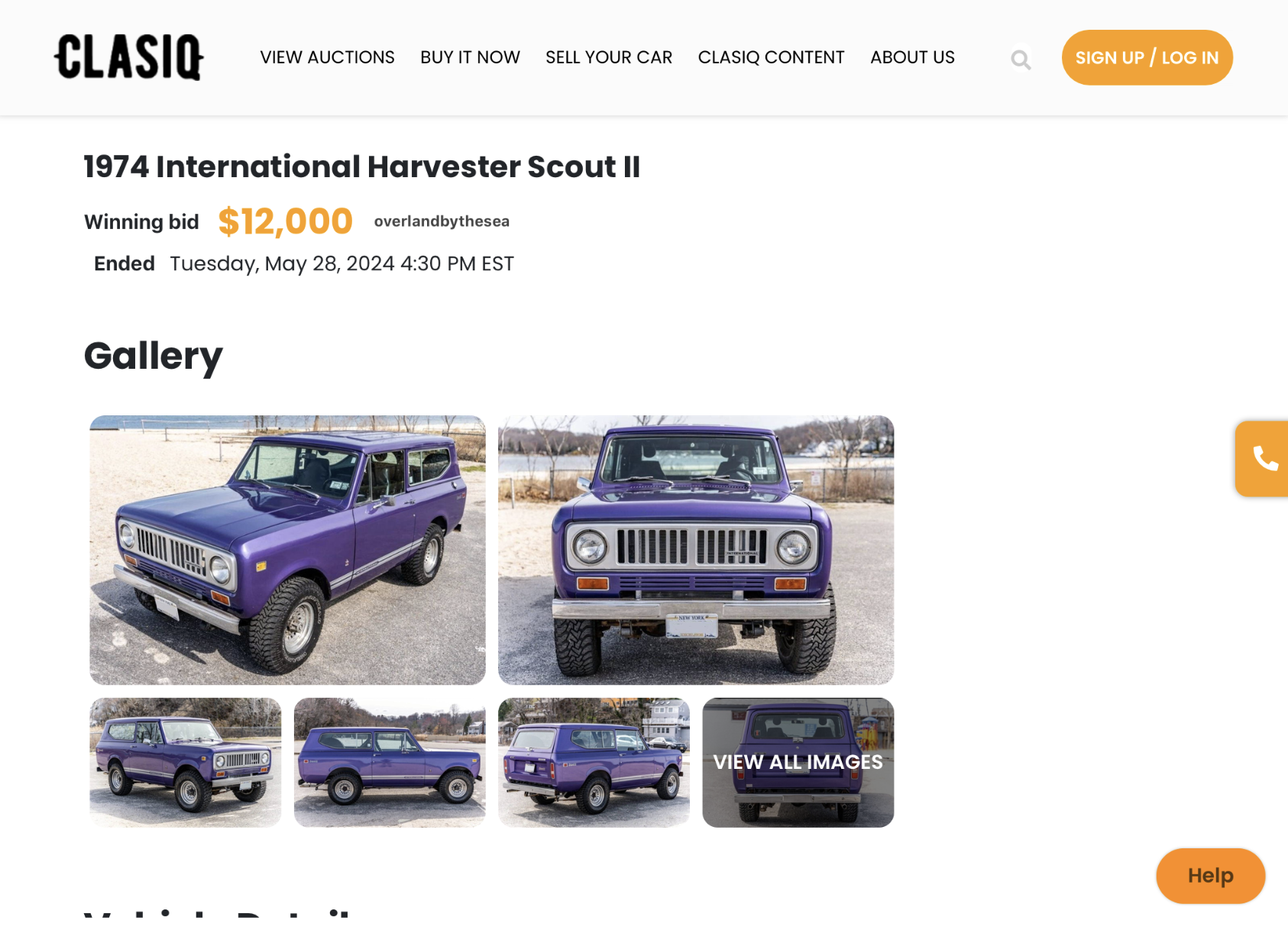Open Clasiq Content menu item
This screenshot has height=930, width=1288.
tap(771, 57)
